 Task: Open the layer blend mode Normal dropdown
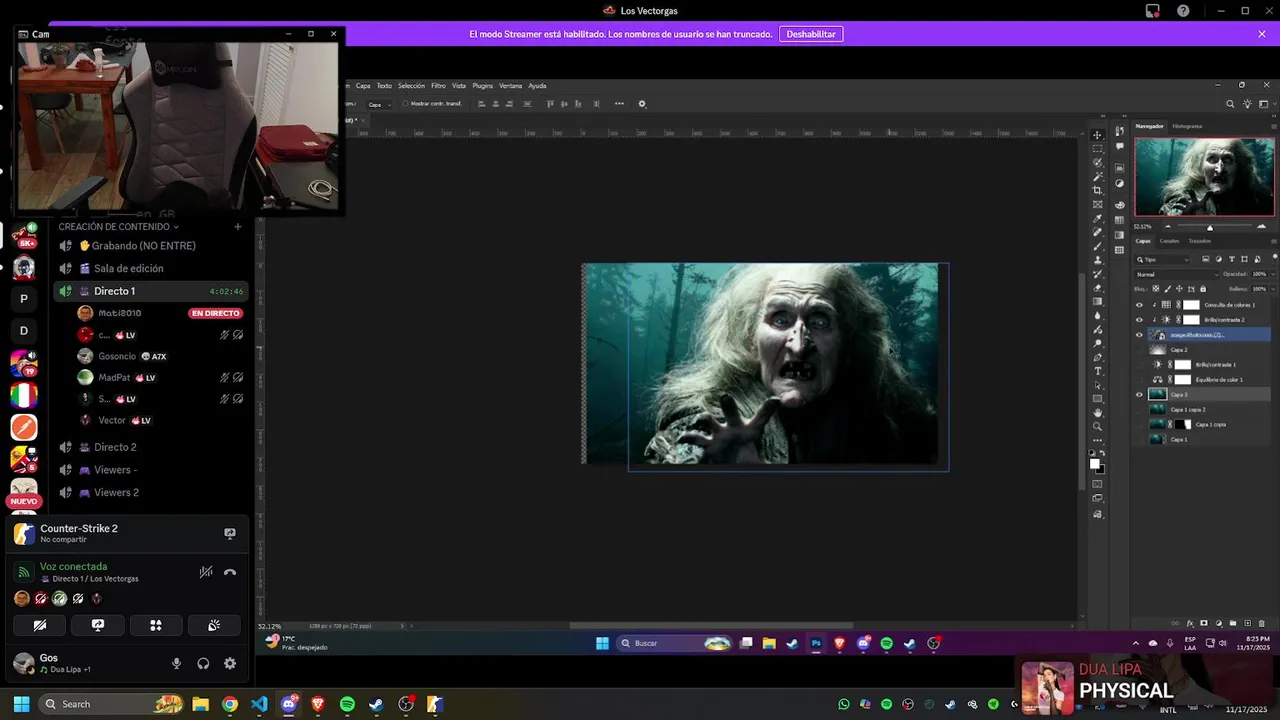1177,274
